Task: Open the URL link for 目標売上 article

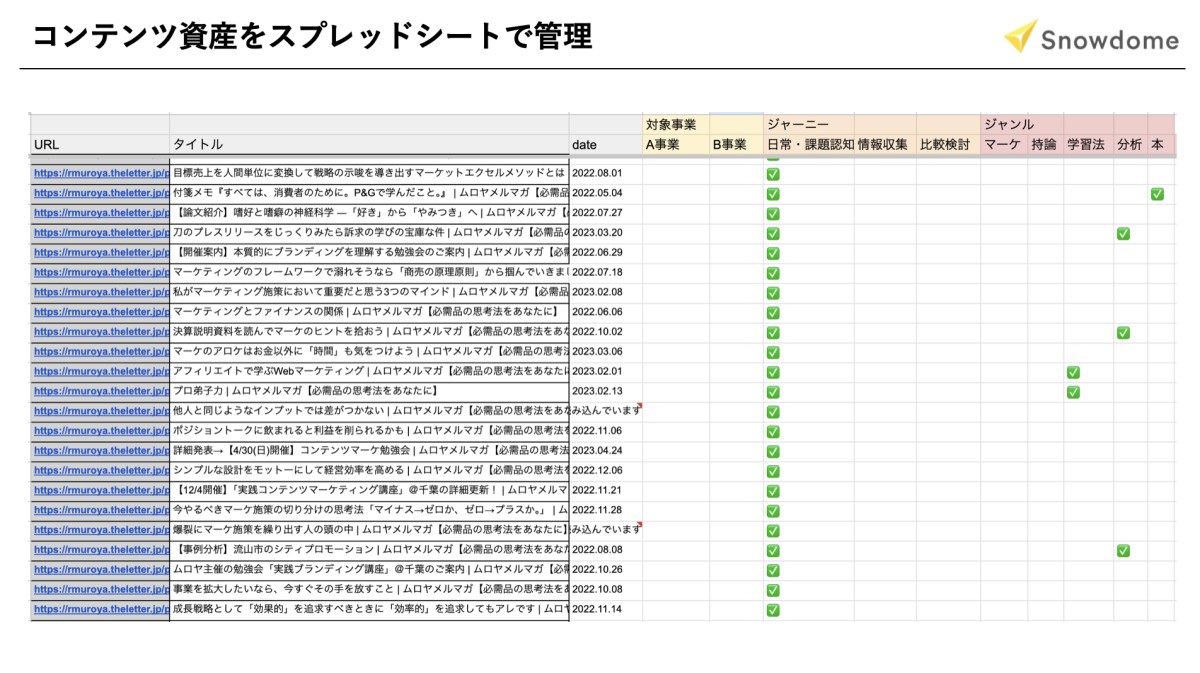Action: (101, 173)
